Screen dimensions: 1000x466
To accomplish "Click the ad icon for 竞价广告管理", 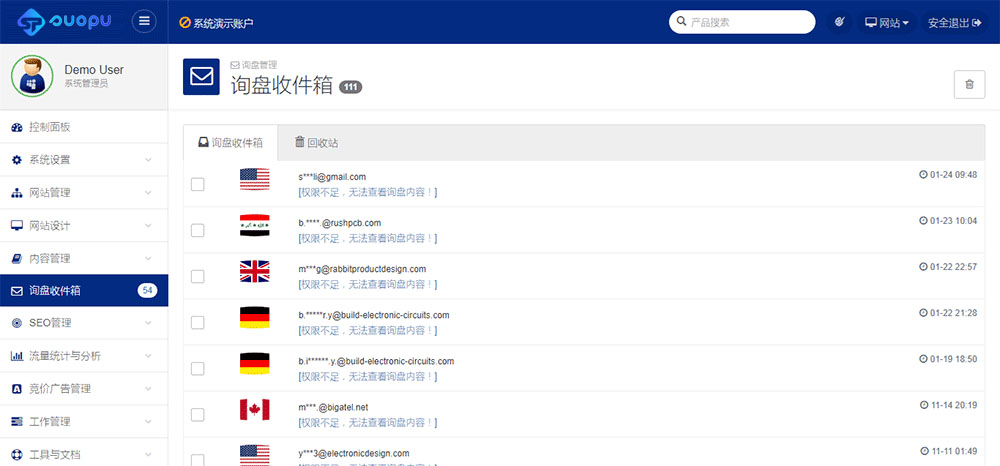I will (x=17, y=389).
